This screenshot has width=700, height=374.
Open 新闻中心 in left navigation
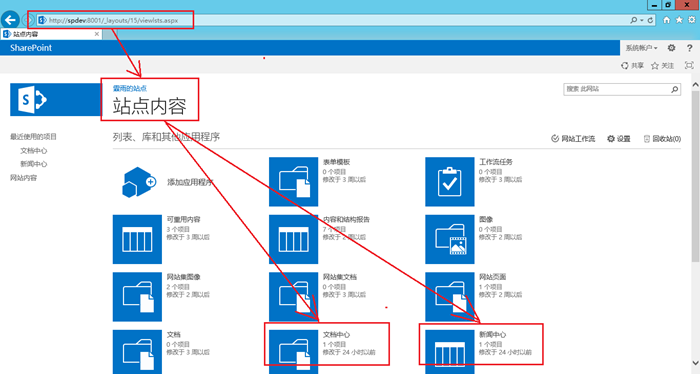click(33, 164)
